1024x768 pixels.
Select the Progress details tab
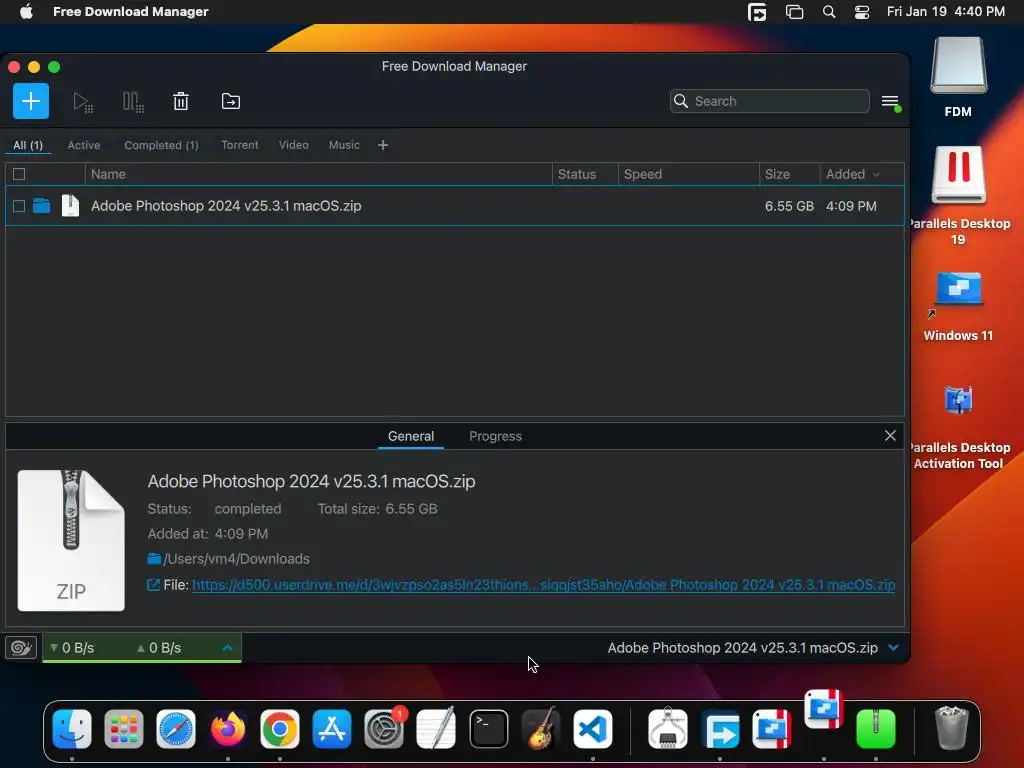pyautogui.click(x=495, y=436)
